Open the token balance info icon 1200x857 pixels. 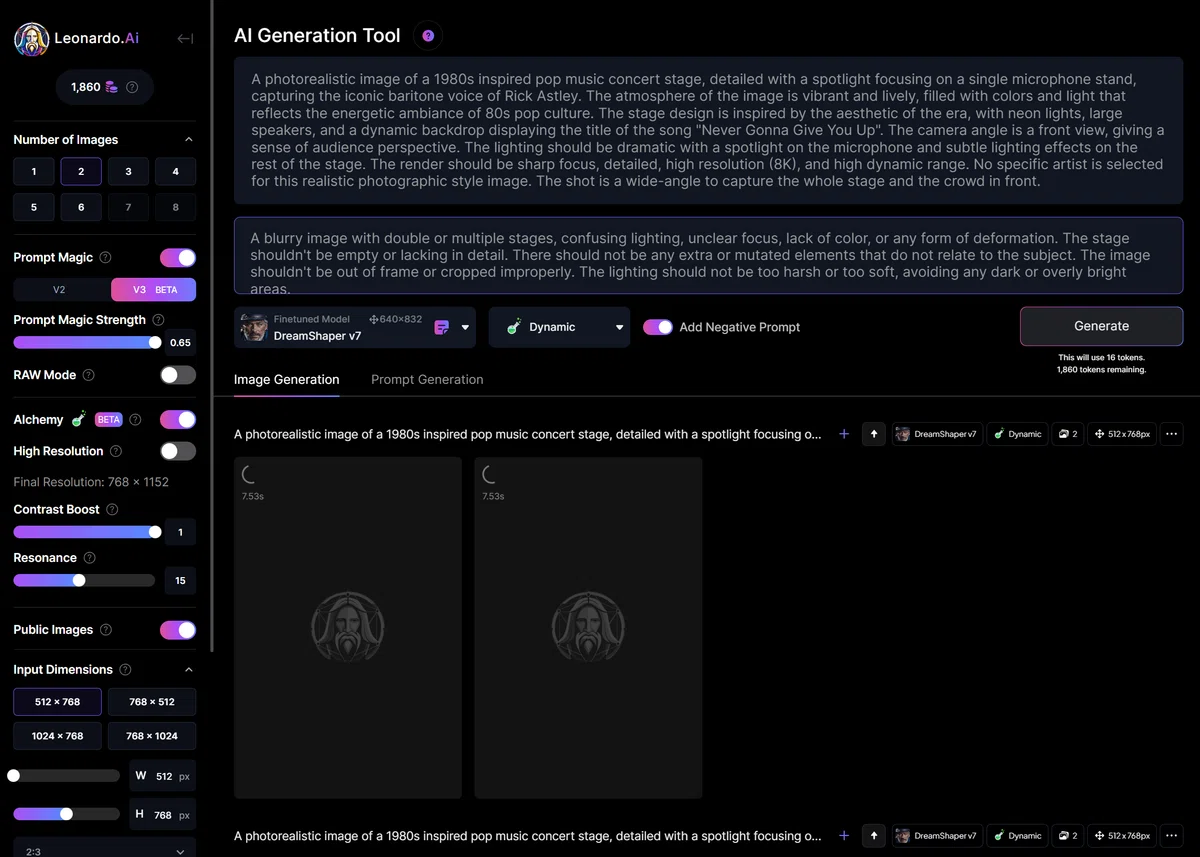point(132,87)
